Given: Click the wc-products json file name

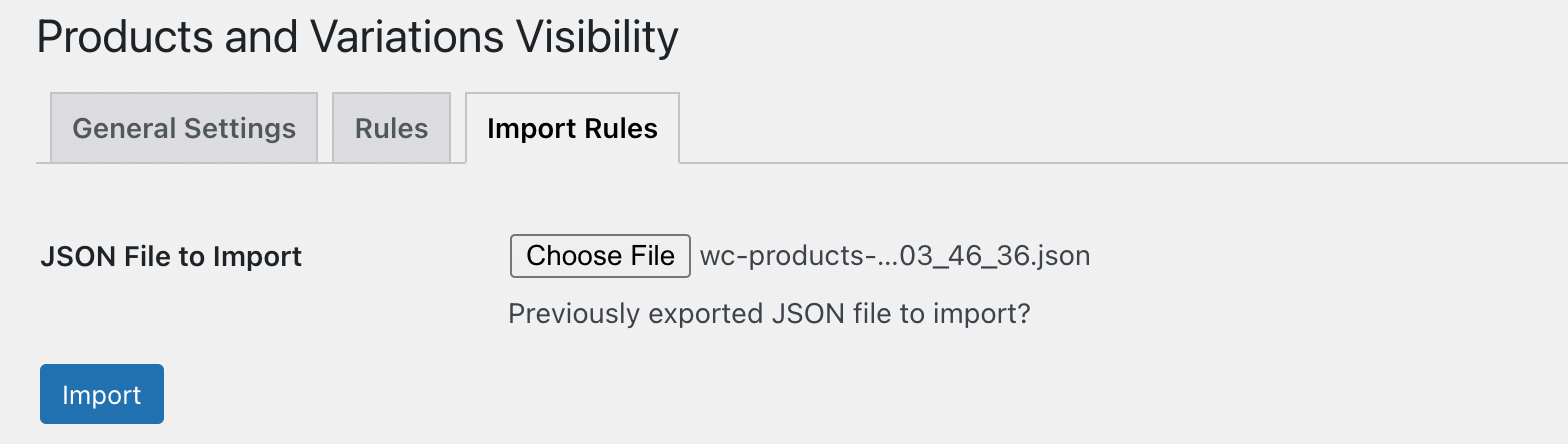Looking at the screenshot, I should pos(894,256).
